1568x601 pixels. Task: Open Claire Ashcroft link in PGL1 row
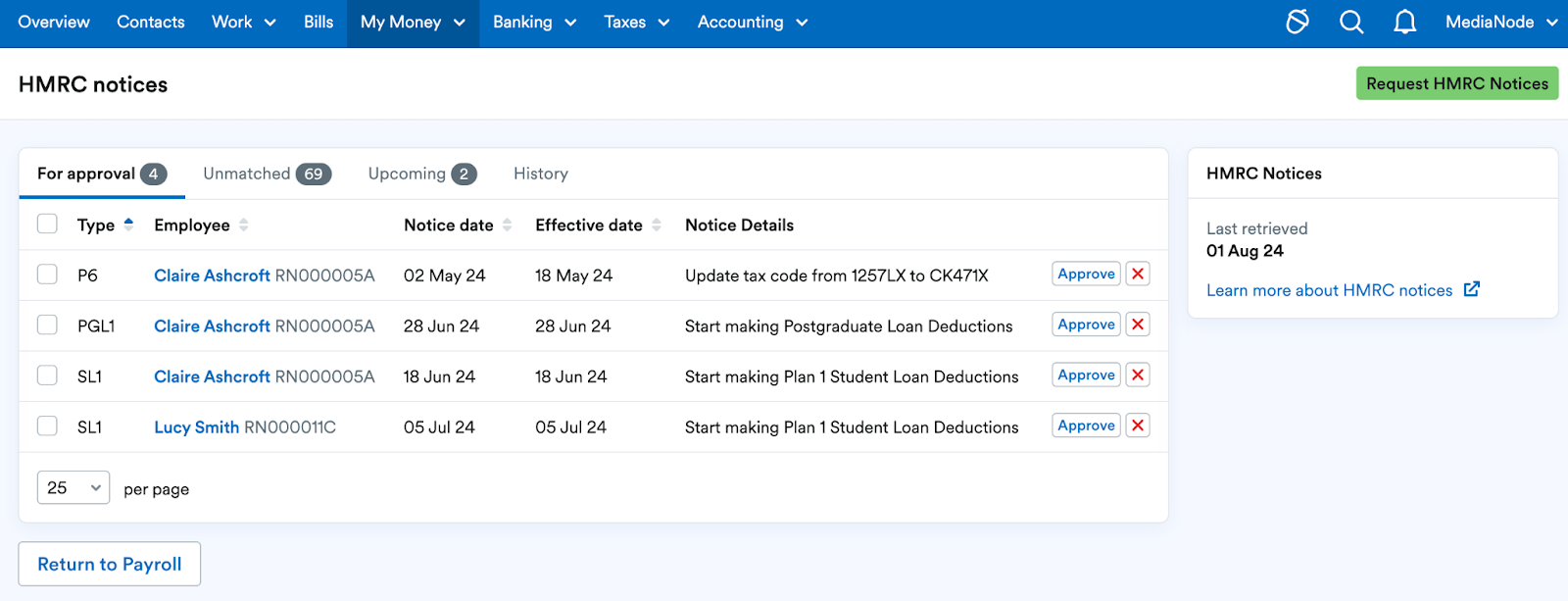(x=212, y=326)
